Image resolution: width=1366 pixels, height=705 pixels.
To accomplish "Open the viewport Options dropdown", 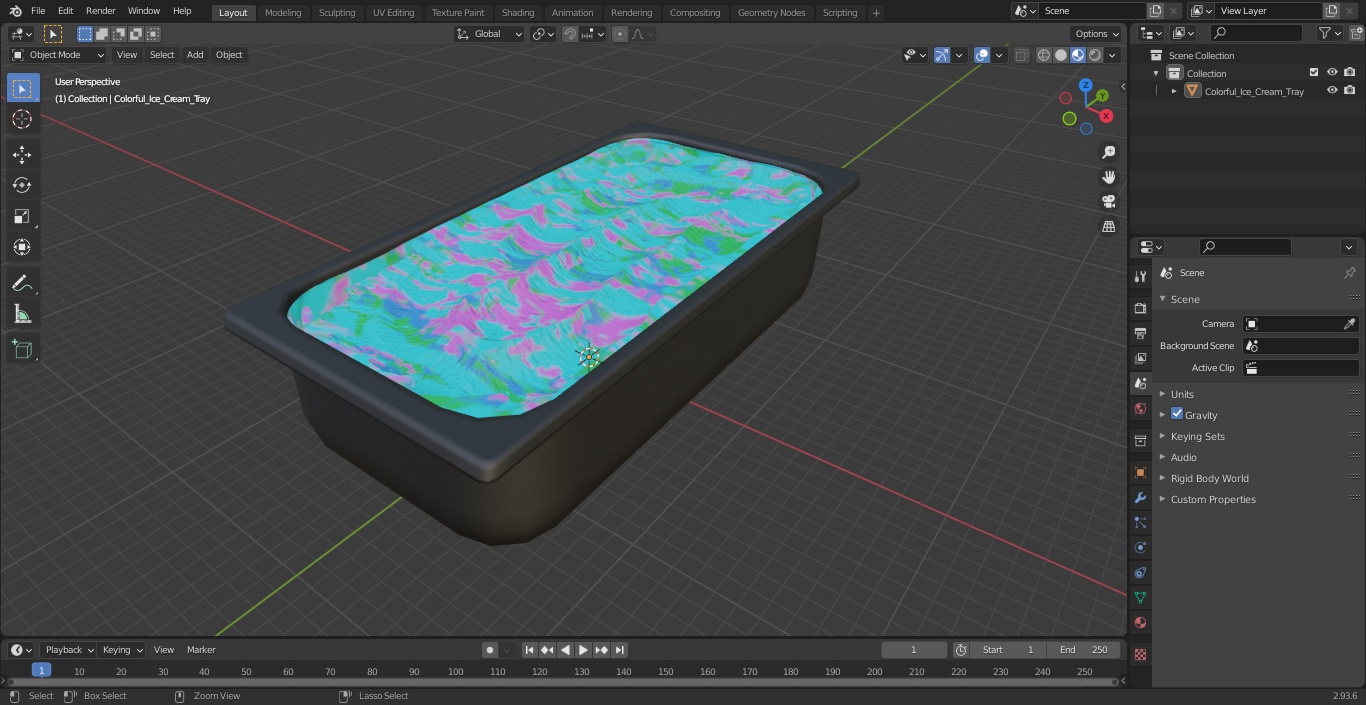I will click(1097, 34).
